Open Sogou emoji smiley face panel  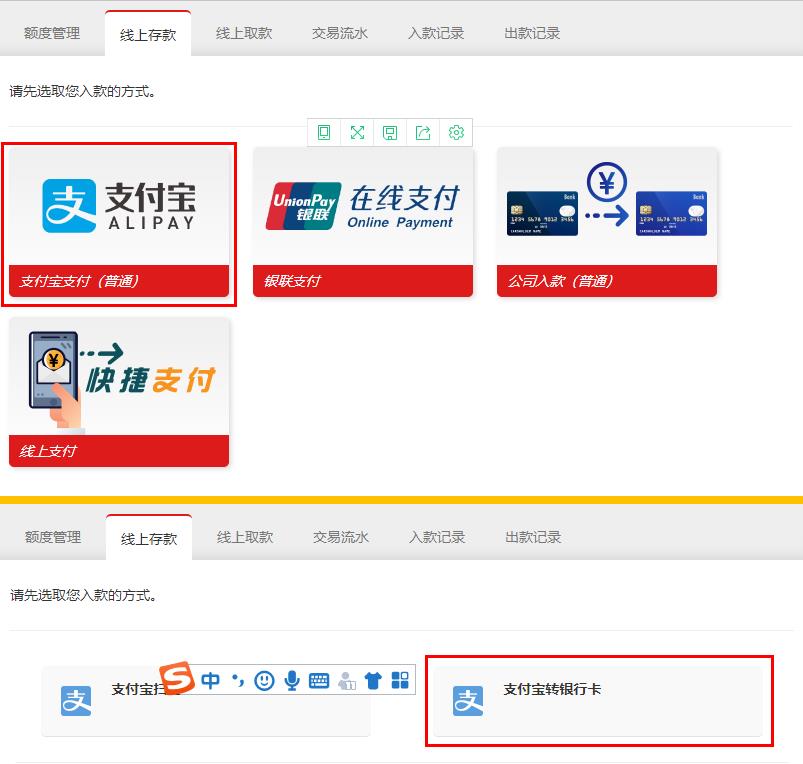click(264, 681)
